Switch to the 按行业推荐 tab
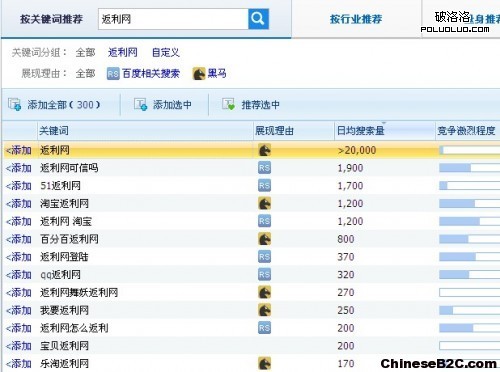 356,19
